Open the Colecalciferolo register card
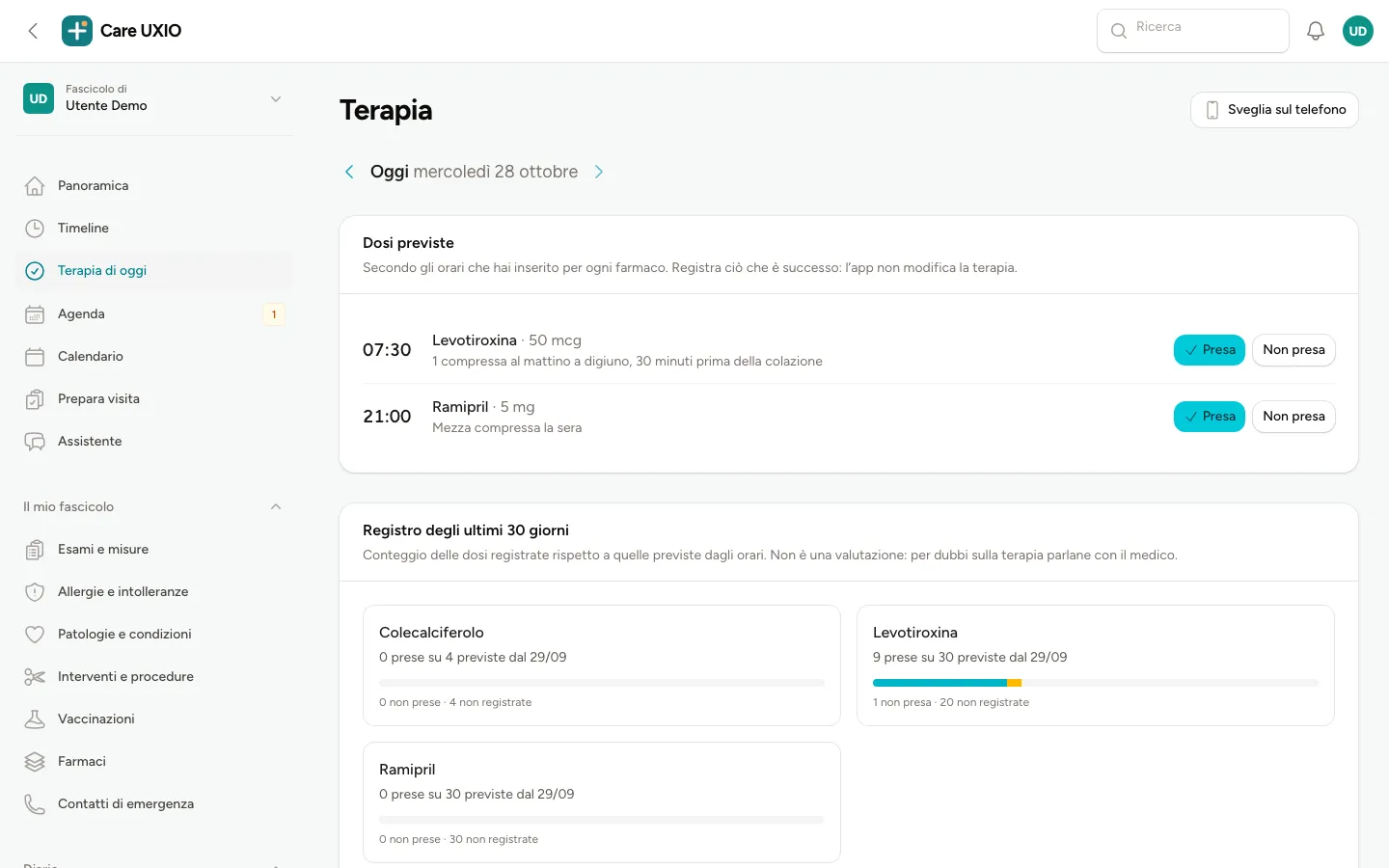The image size is (1389, 868). (x=602, y=665)
